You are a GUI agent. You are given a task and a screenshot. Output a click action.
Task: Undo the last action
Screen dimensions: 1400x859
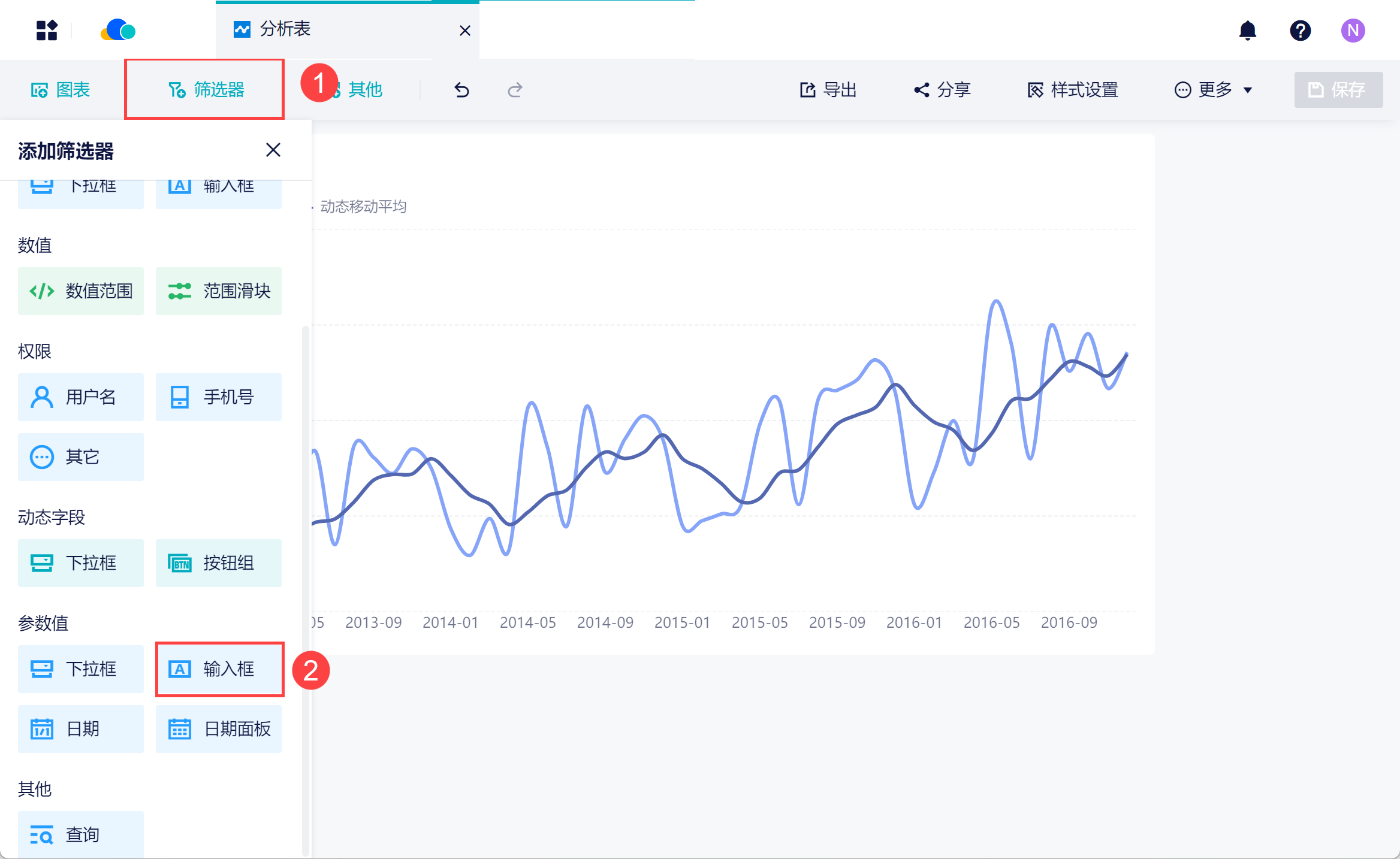(x=461, y=90)
